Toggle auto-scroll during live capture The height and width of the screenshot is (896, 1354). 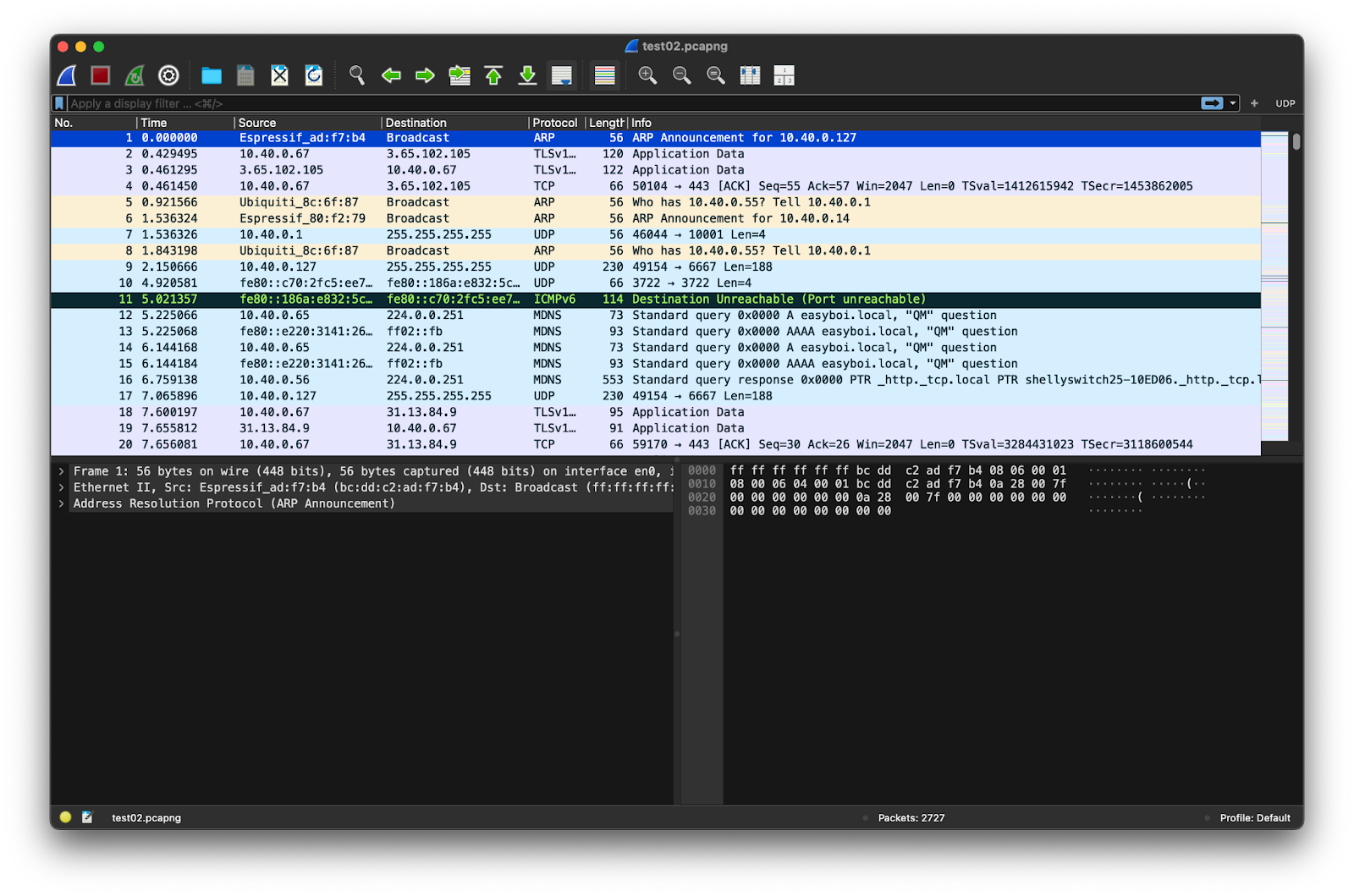point(562,76)
